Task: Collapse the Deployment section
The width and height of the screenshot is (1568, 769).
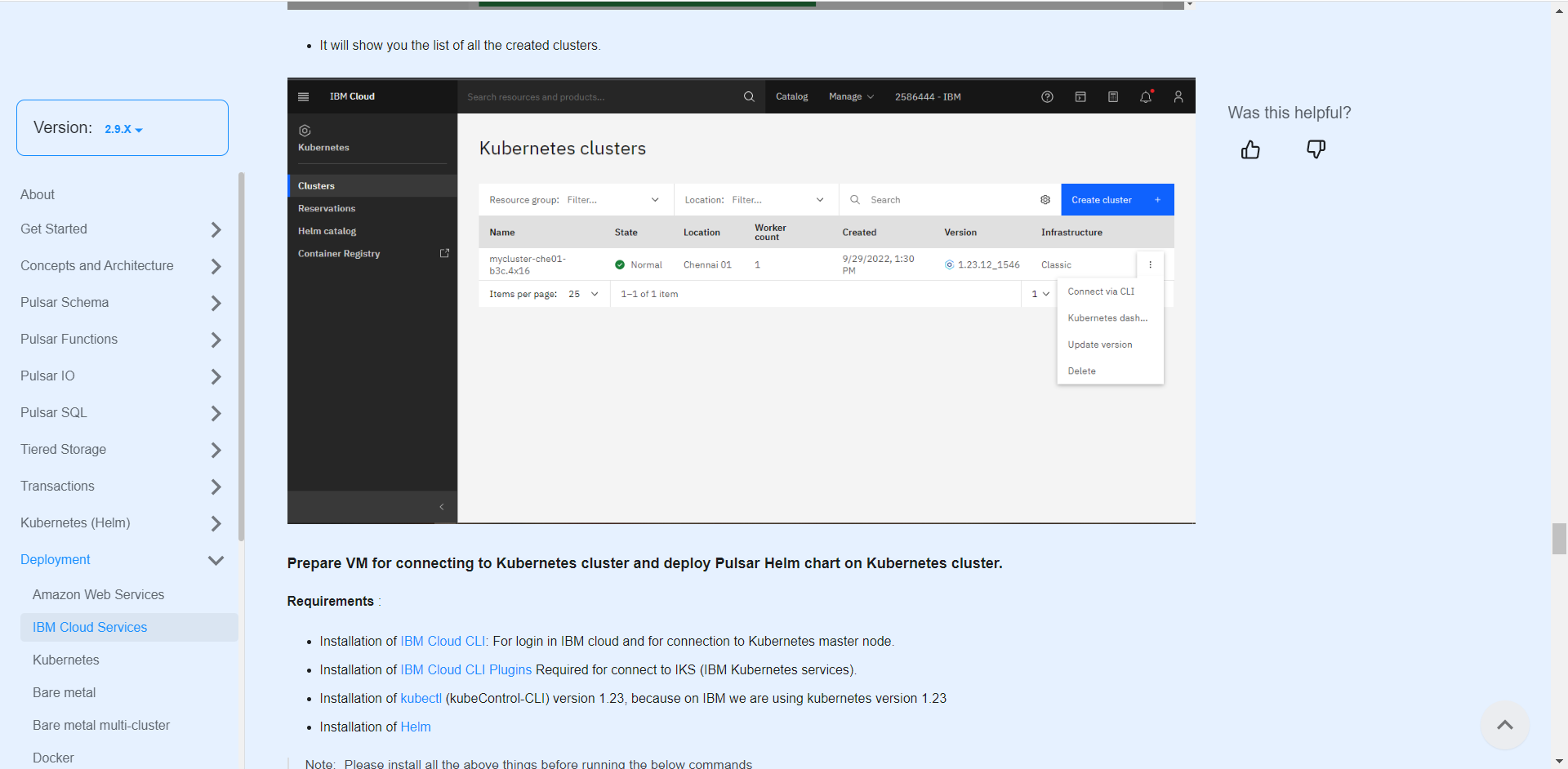Action: tap(216, 560)
